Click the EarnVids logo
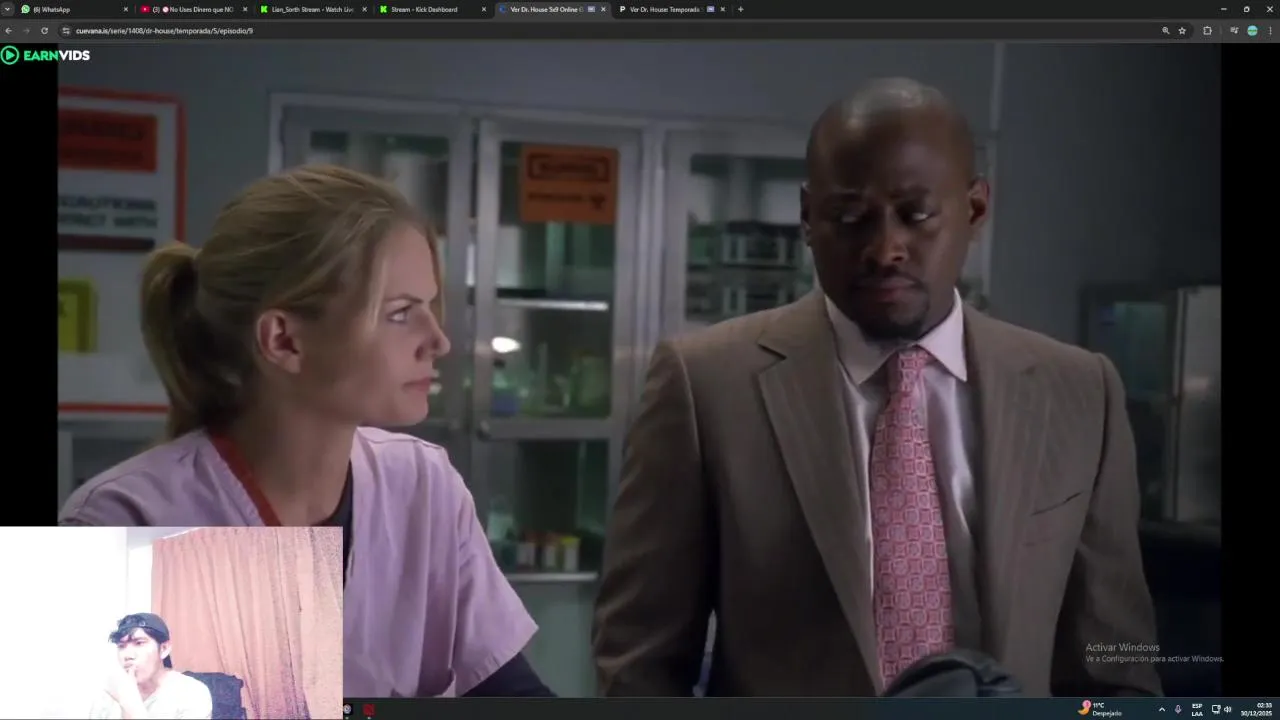Screen dimensions: 1280x720 [x=46, y=55]
